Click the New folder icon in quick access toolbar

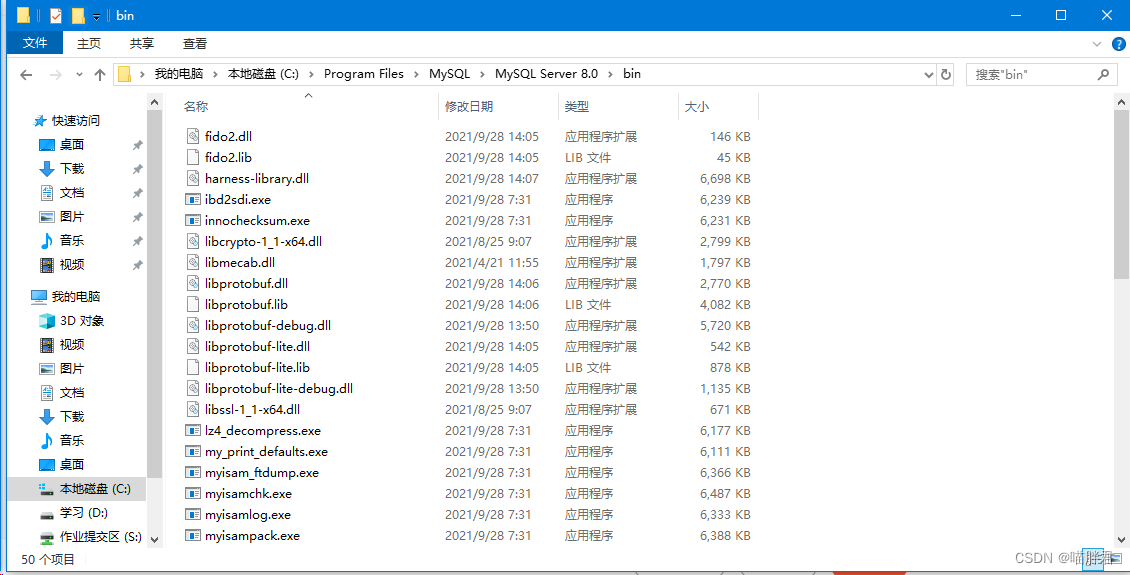[x=78, y=15]
